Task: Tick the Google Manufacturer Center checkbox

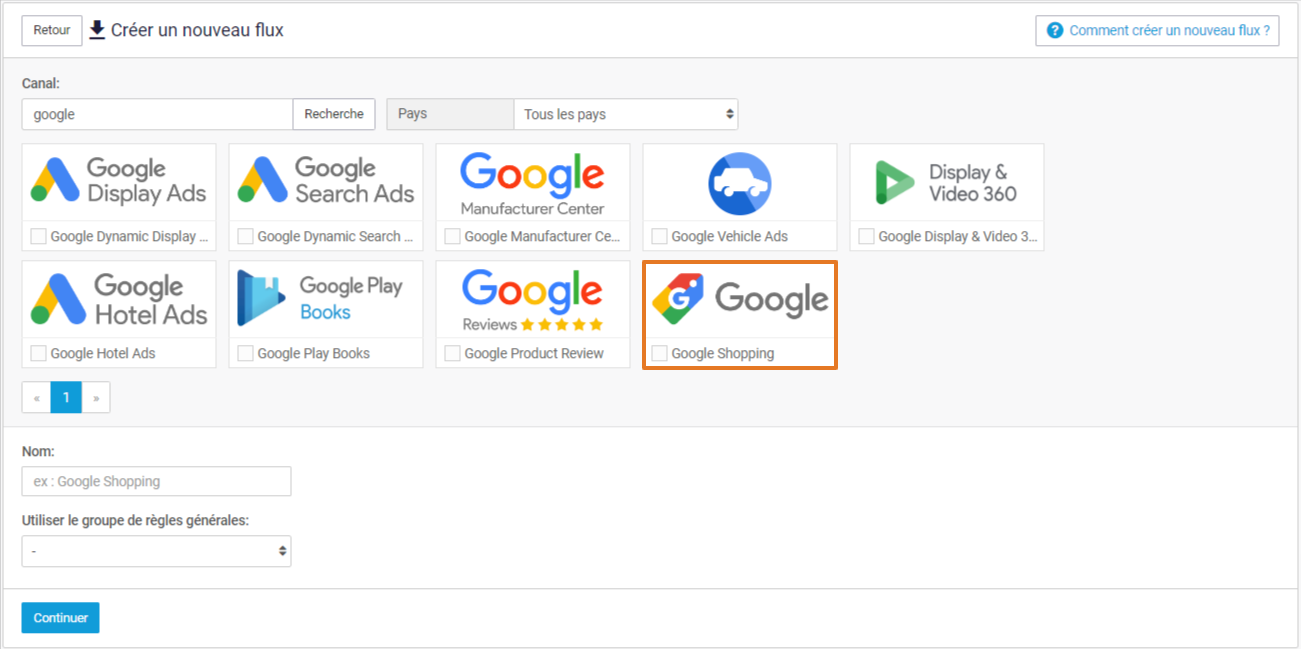Action: click(x=452, y=236)
